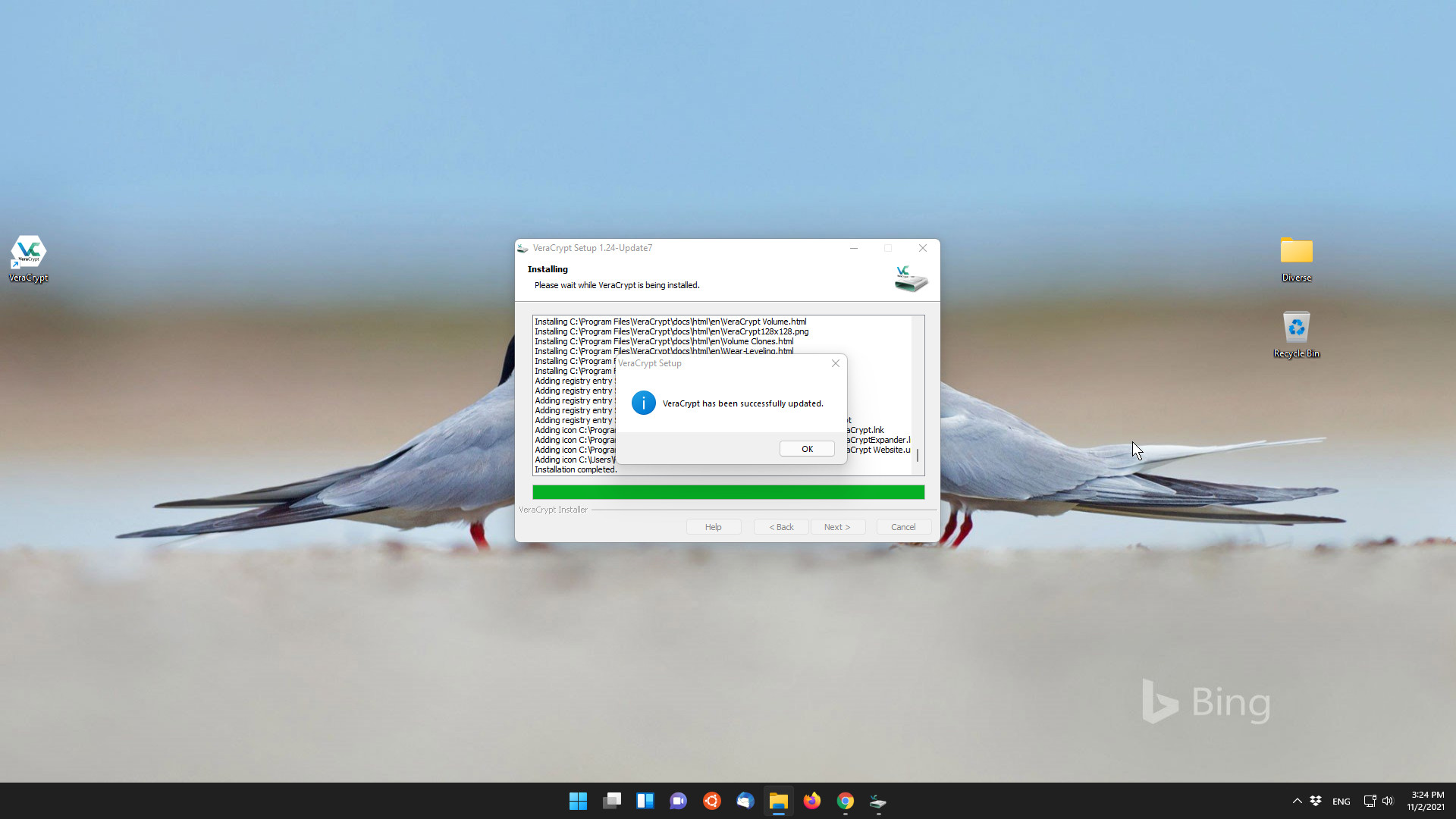Close the VeraCrypt Setup message dialog
Screen dimensions: 1456x819
(836, 363)
